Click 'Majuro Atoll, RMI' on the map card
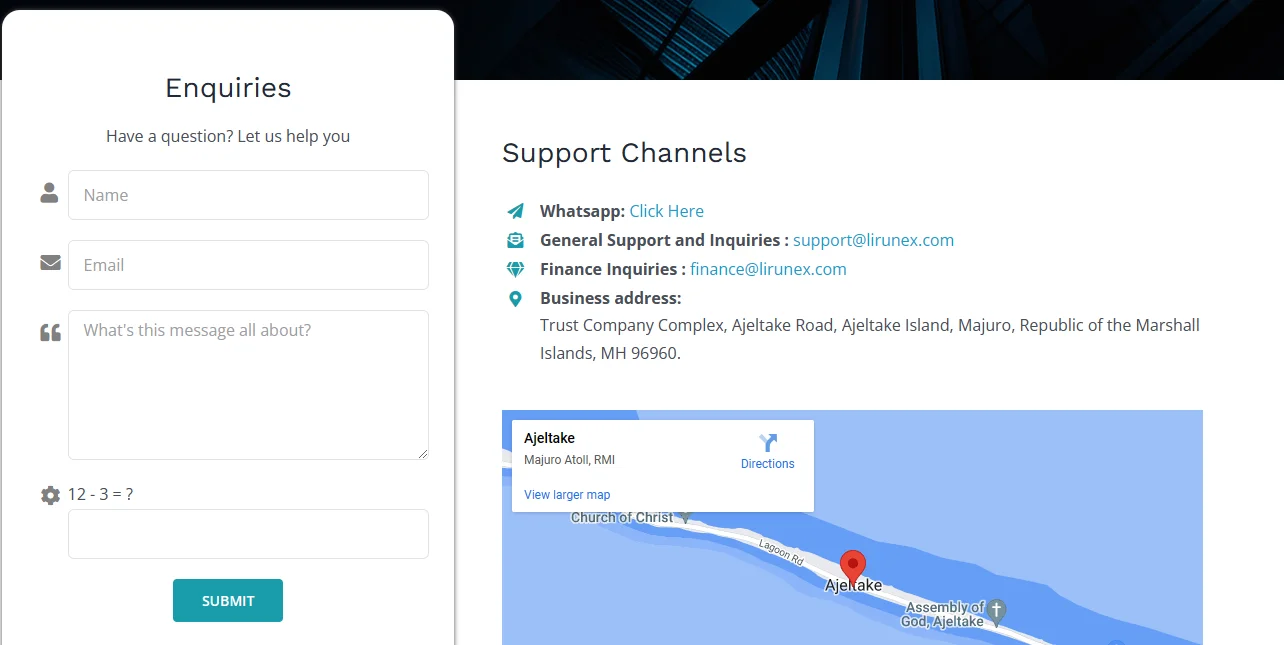Image resolution: width=1284 pixels, height=645 pixels. pos(569,460)
